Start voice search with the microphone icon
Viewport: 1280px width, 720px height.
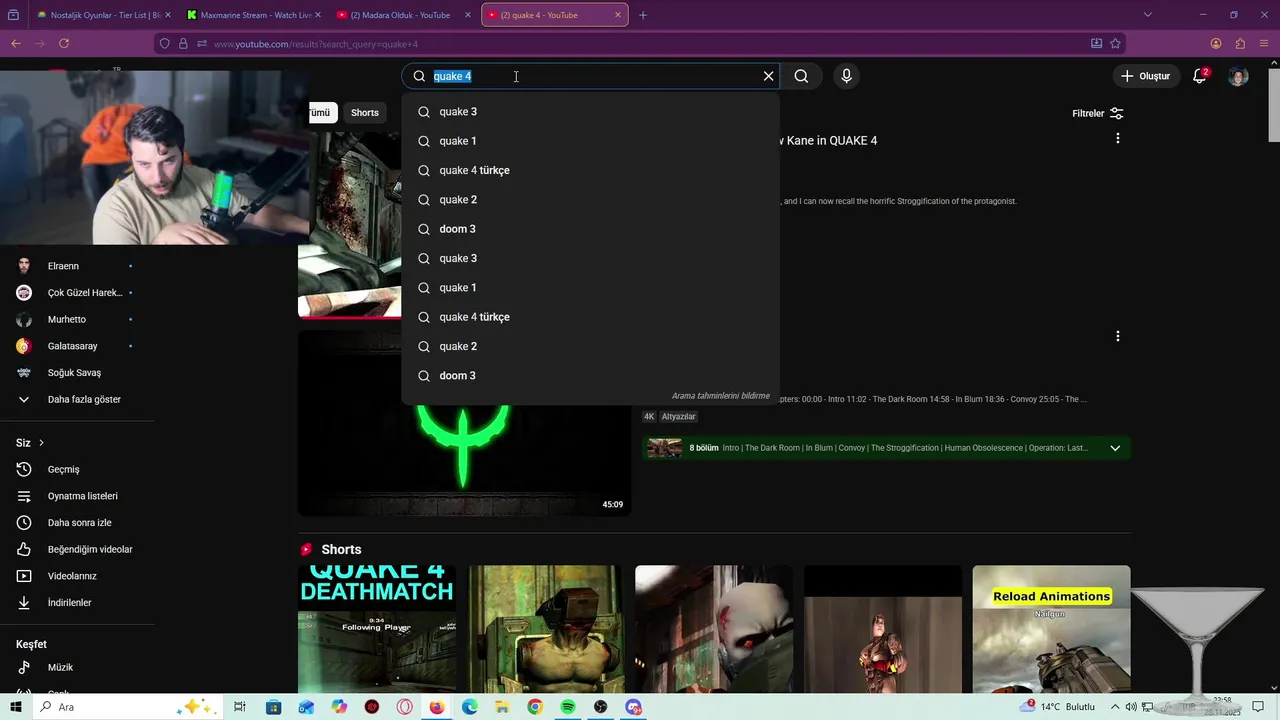click(846, 76)
